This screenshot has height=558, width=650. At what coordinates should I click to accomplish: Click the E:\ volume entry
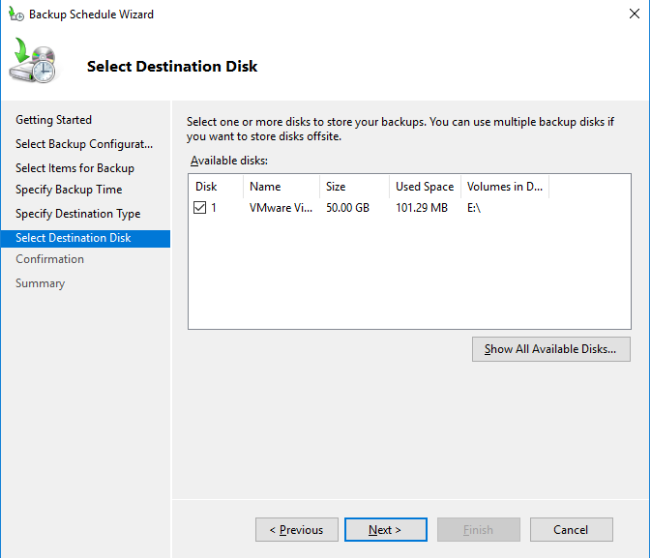coord(473,208)
